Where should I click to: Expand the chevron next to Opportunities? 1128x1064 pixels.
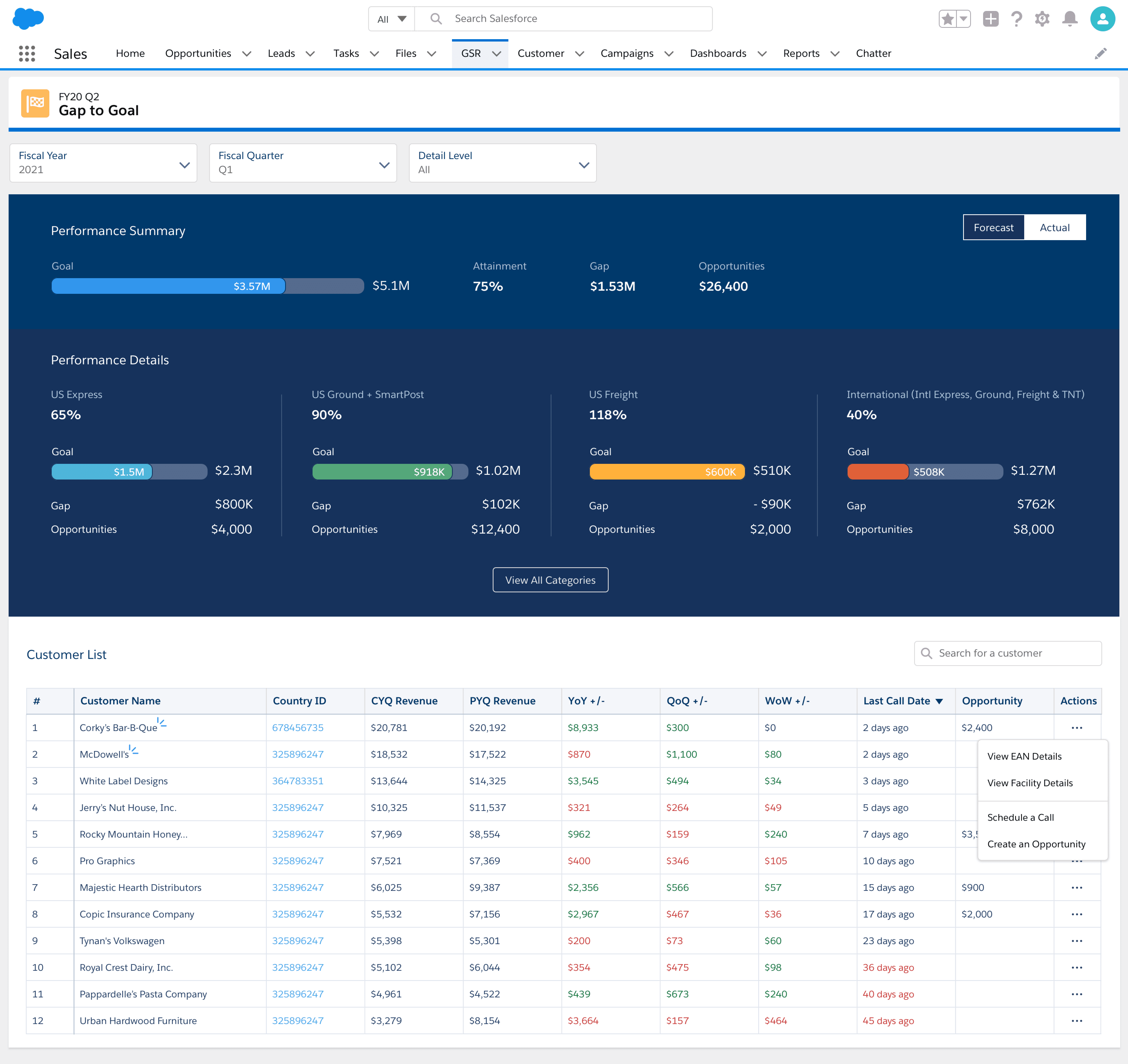click(247, 54)
